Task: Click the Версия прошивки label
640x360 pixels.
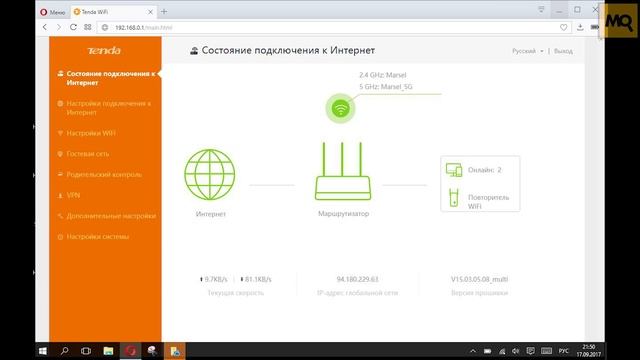Action: (480, 293)
